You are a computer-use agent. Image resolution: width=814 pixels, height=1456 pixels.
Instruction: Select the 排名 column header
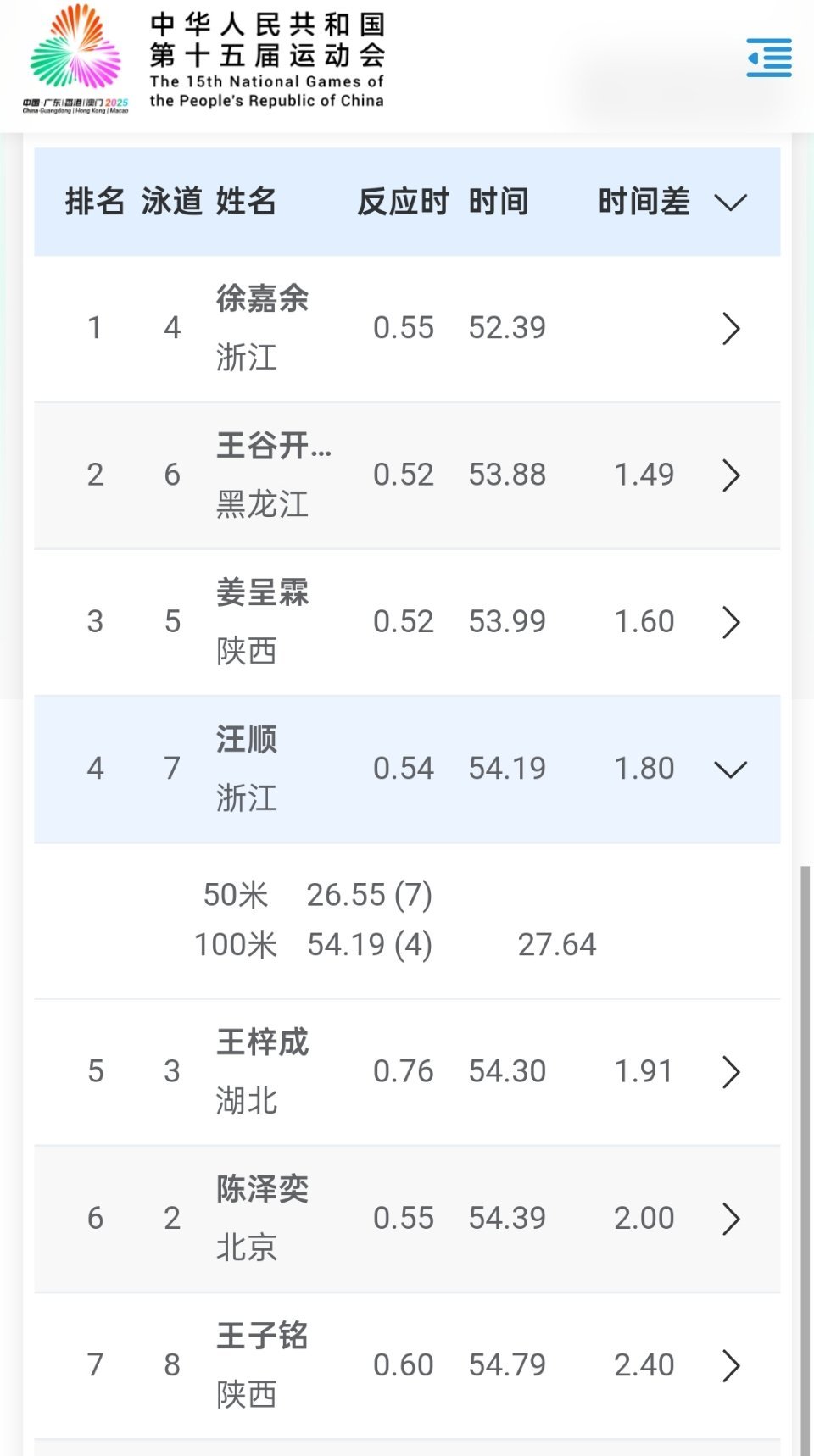(94, 202)
